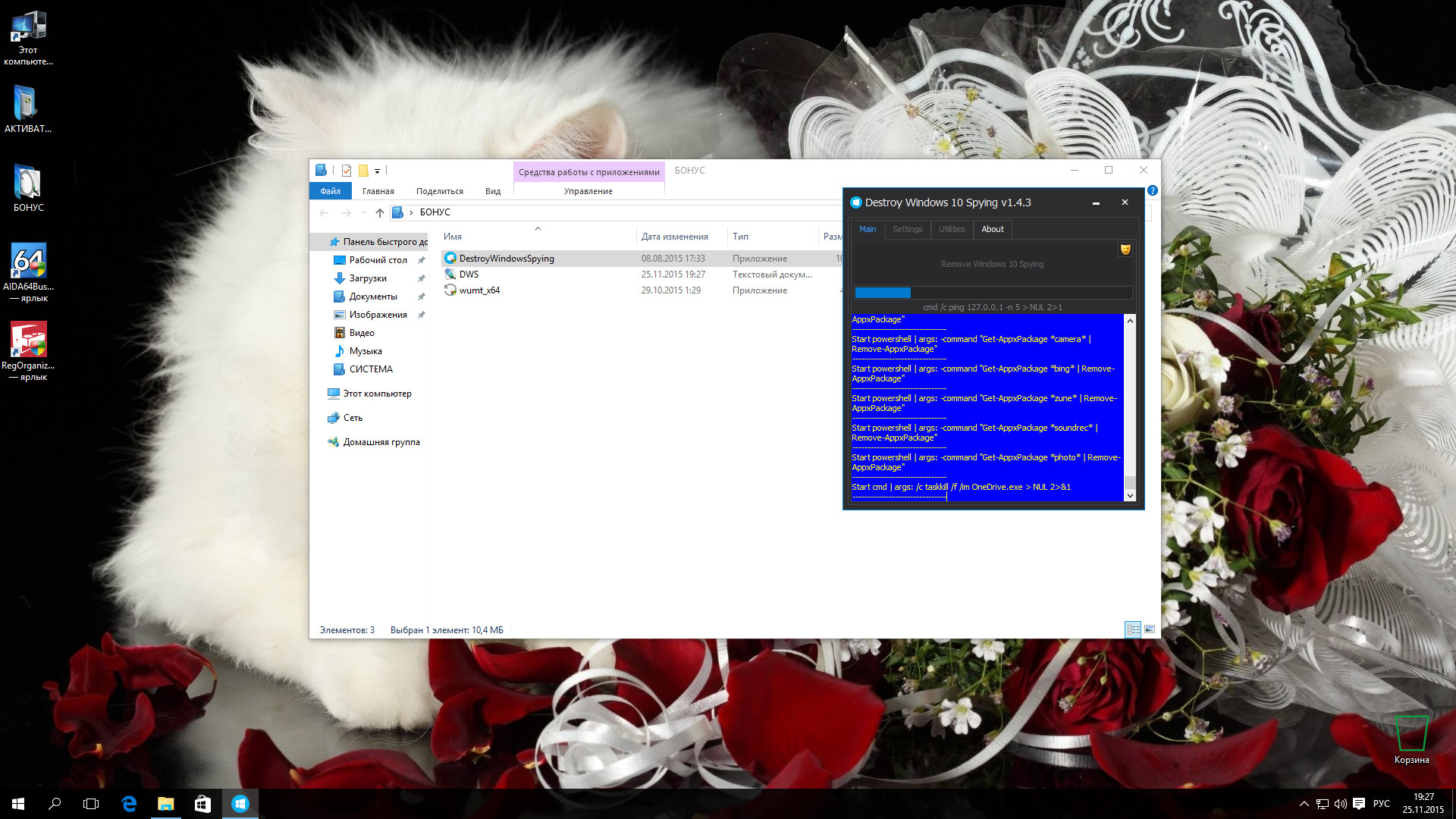The image size is (1456, 819).
Task: Launch Microsoft Edge from the taskbar
Action: click(129, 804)
